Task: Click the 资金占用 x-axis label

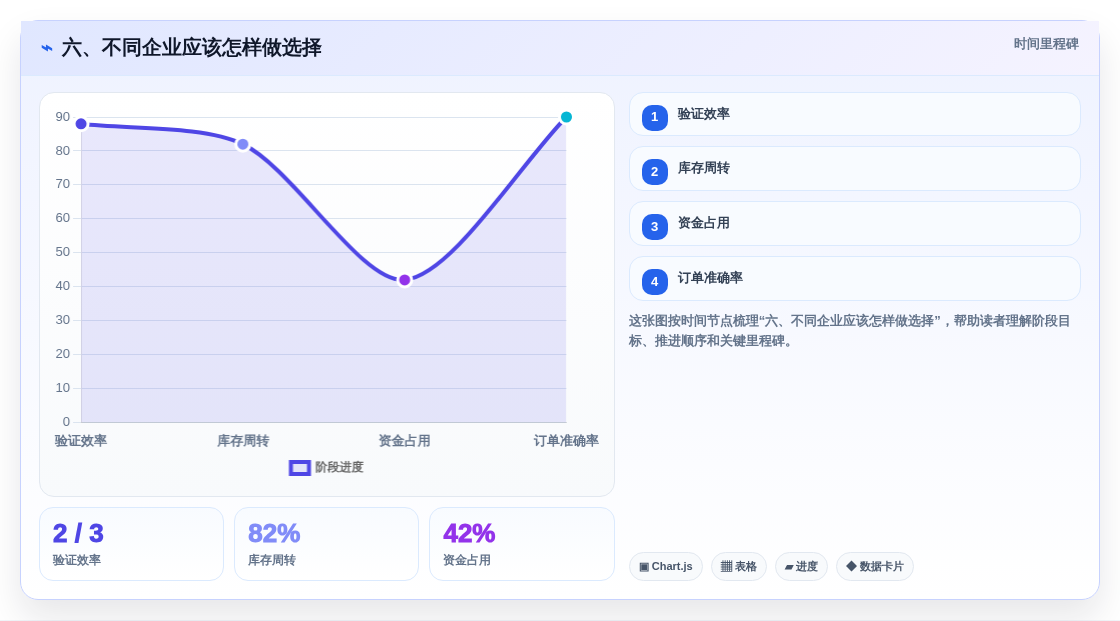Action: coord(404,441)
